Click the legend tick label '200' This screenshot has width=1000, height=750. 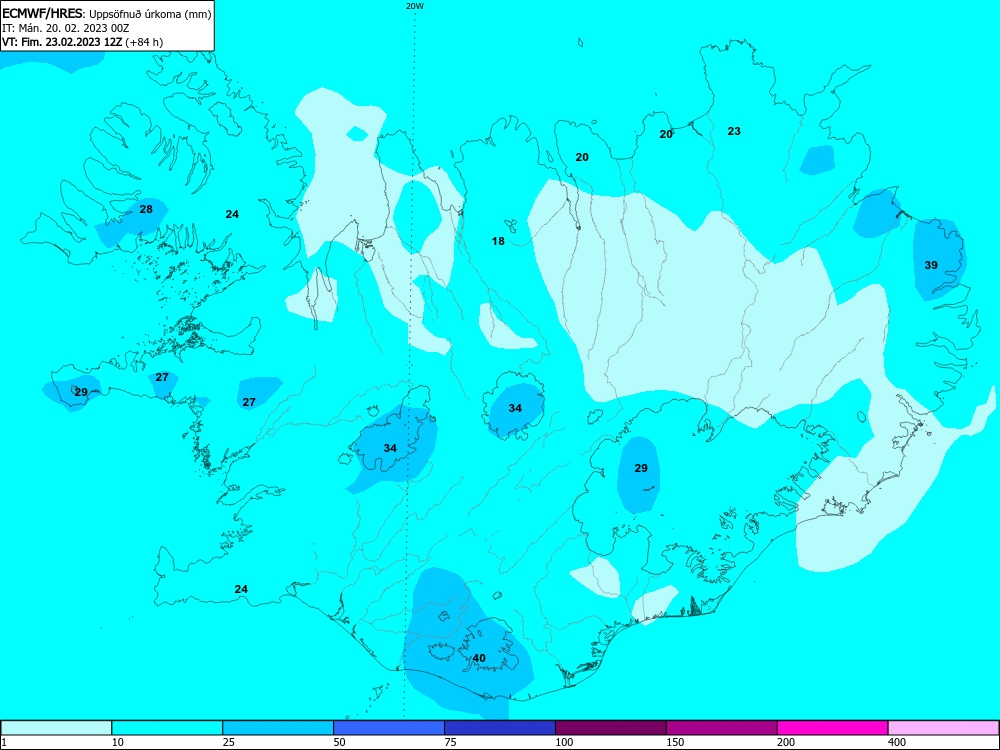[786, 742]
